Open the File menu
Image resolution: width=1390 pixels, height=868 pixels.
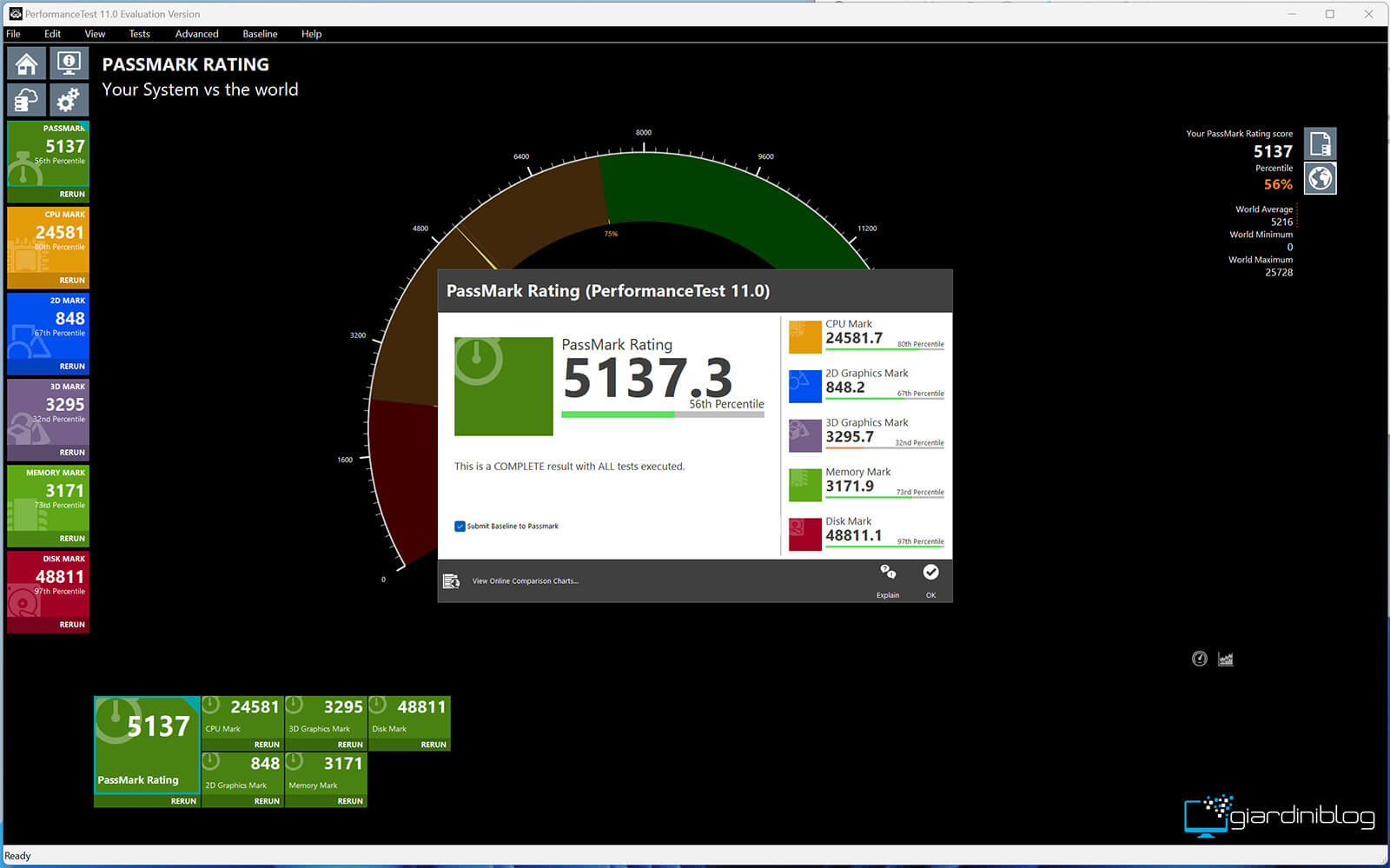pos(13,34)
